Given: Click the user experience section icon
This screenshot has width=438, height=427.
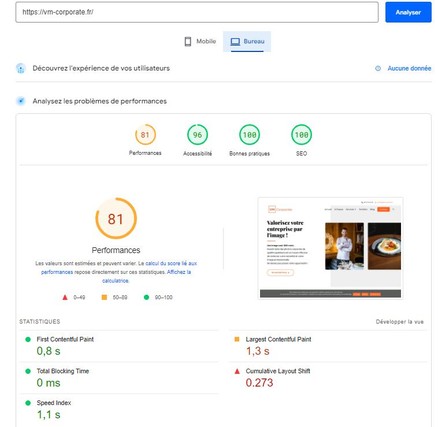Looking at the screenshot, I should (21, 68).
